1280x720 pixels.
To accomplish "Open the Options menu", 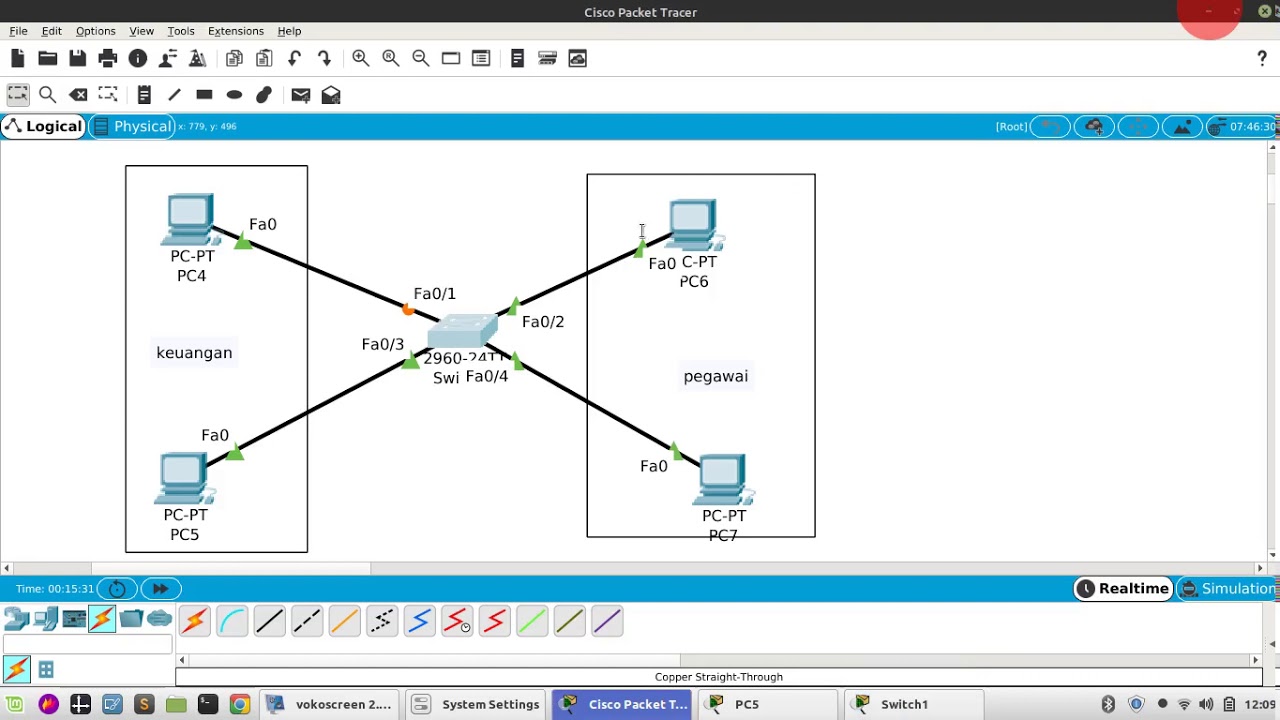I will (96, 31).
